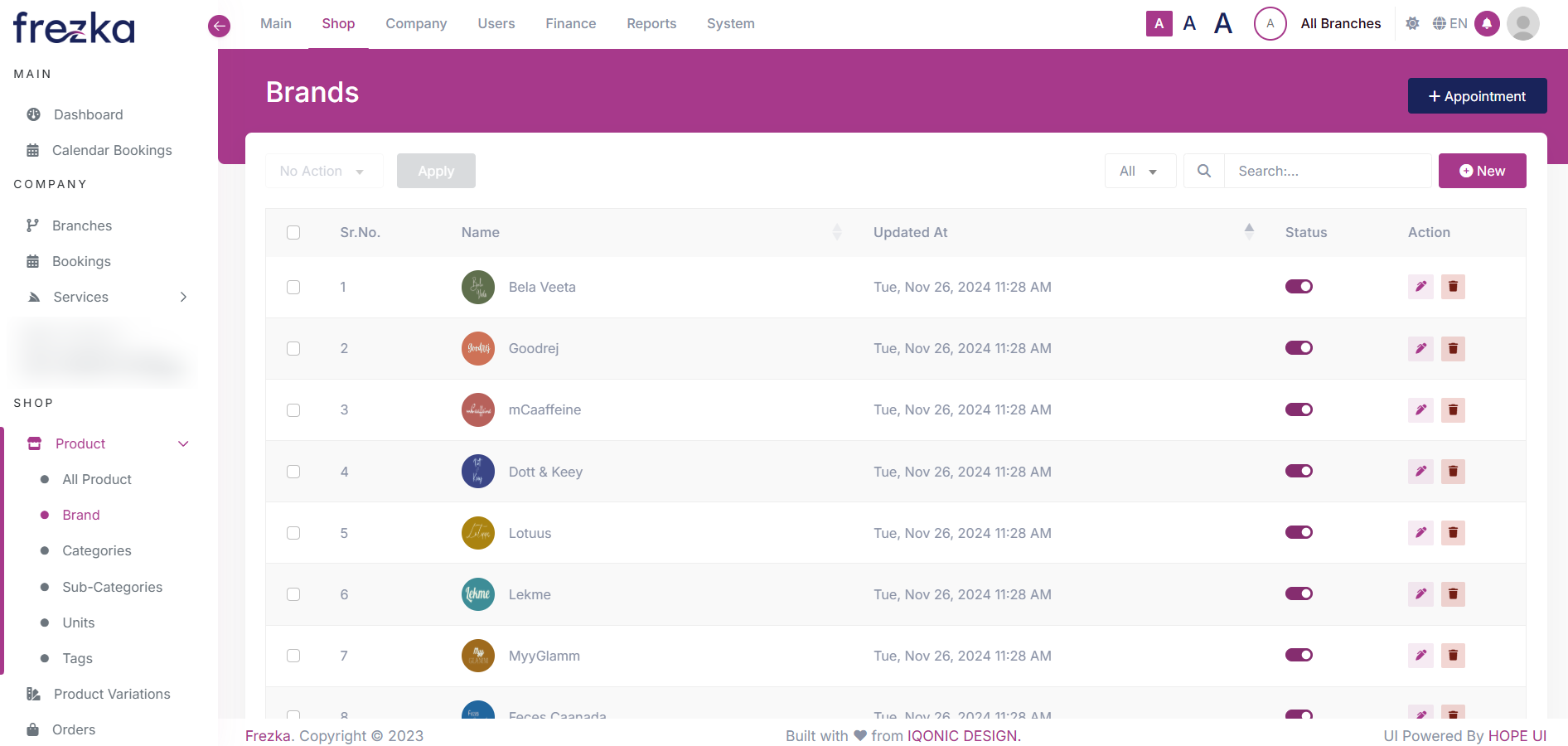
Task: Click the New brand button
Action: coord(1482,171)
